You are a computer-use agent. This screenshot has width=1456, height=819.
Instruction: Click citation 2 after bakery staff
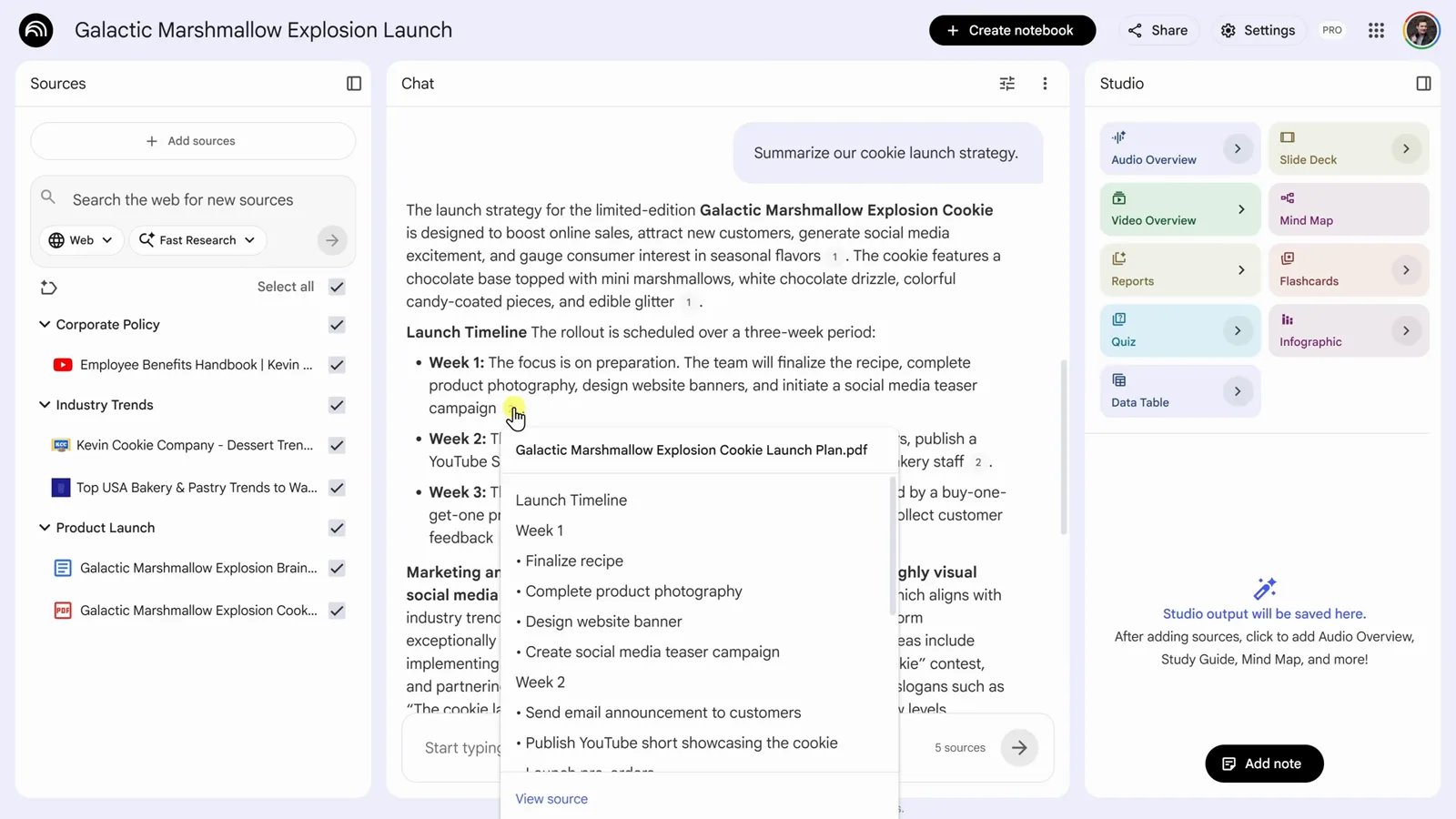click(x=978, y=462)
